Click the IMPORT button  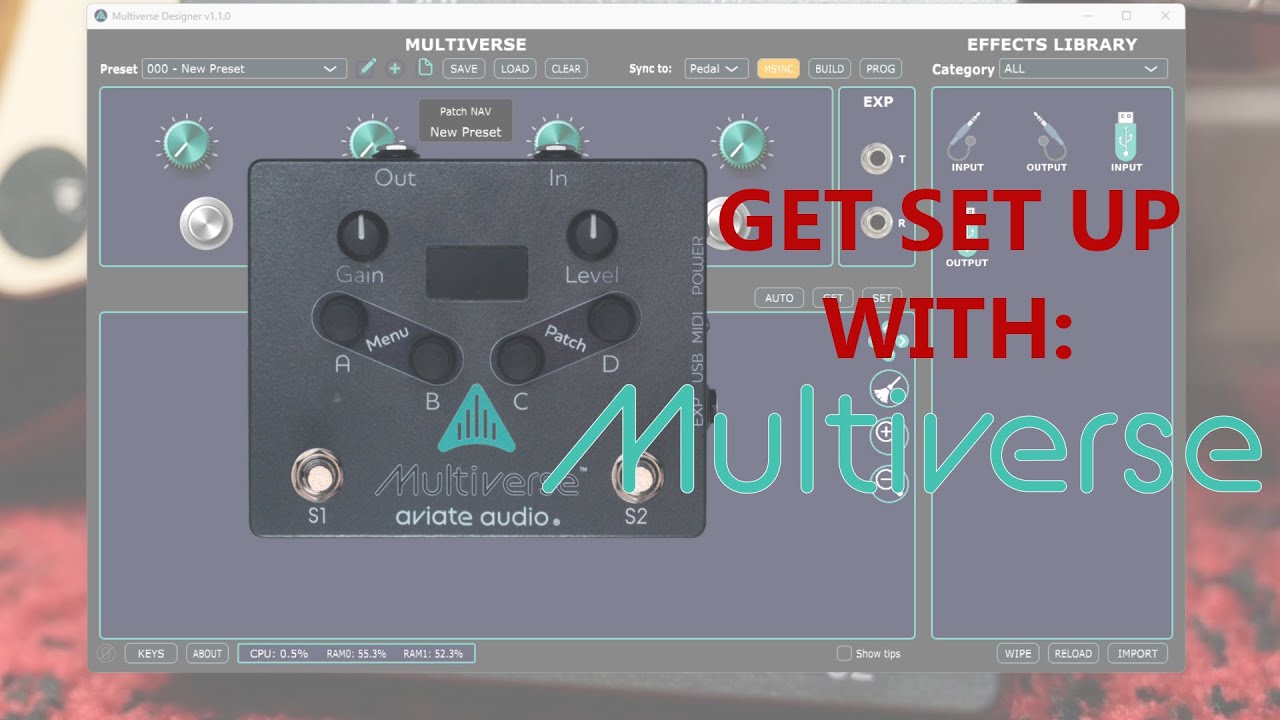(1138, 653)
